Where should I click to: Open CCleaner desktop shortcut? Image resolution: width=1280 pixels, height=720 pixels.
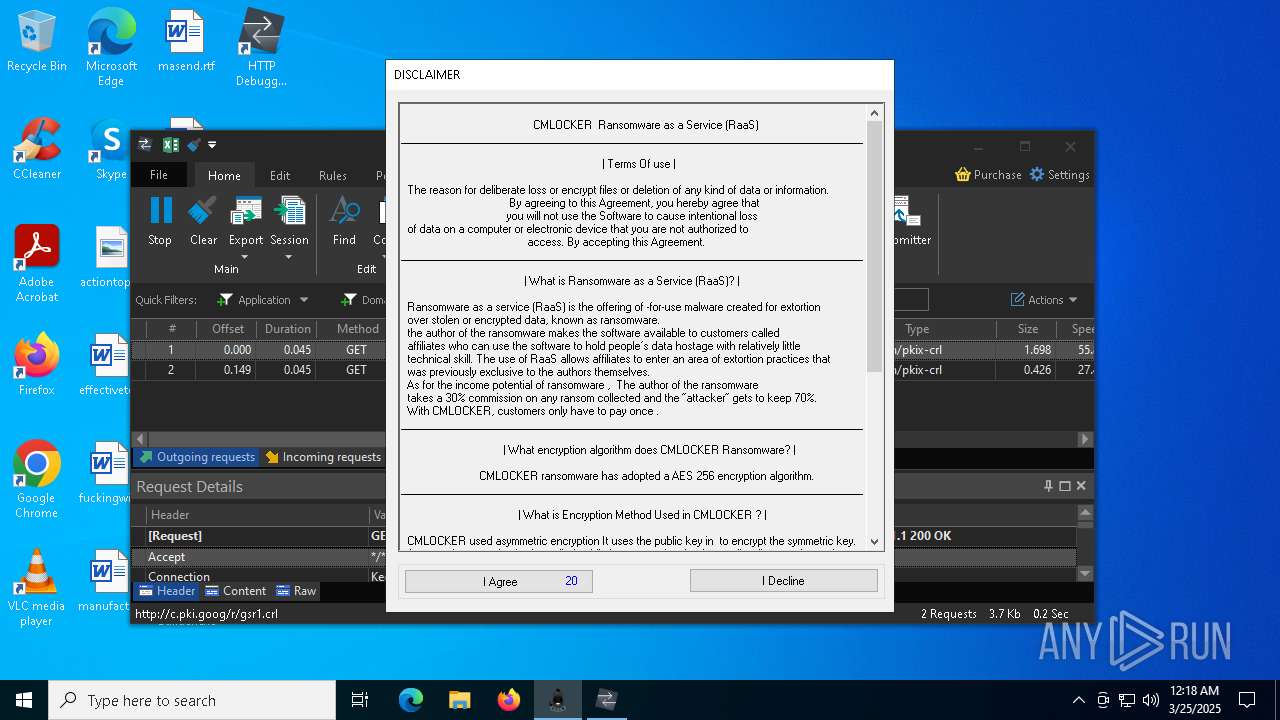37,149
